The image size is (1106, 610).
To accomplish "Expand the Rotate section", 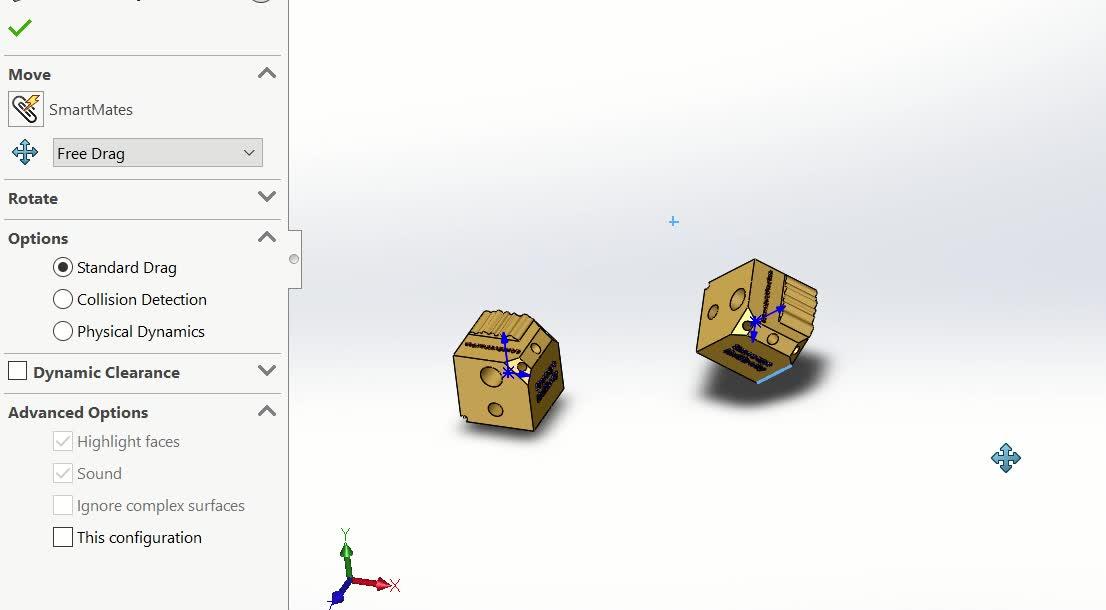I will coord(266,199).
